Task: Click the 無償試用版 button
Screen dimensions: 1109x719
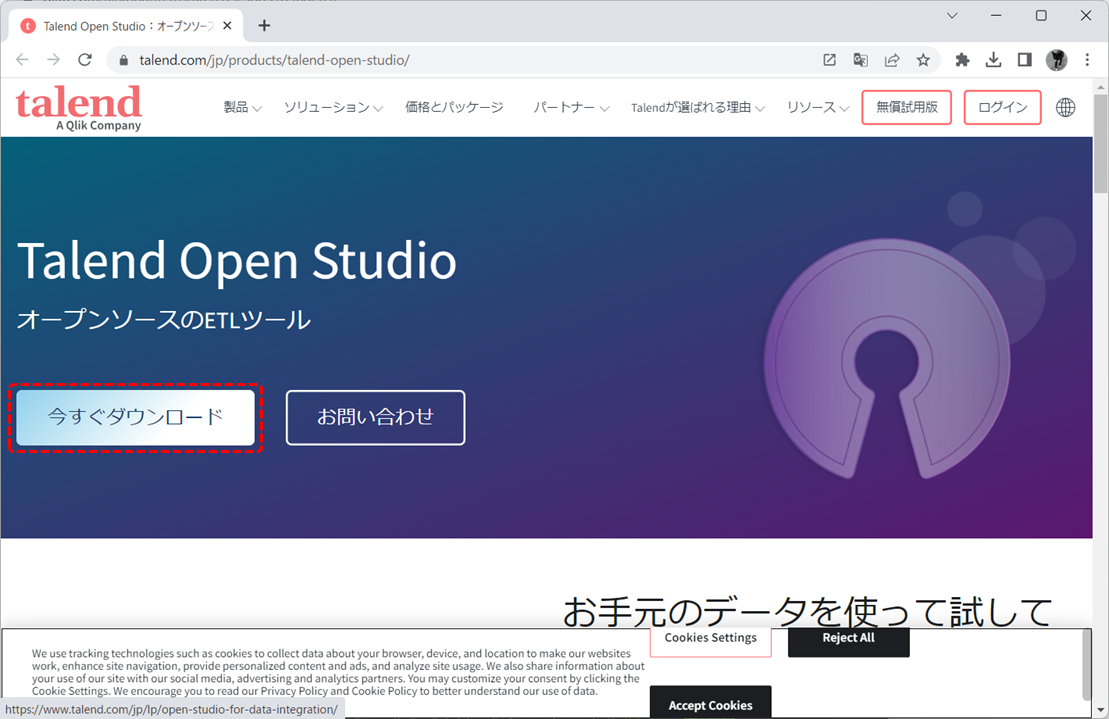Action: 906,107
